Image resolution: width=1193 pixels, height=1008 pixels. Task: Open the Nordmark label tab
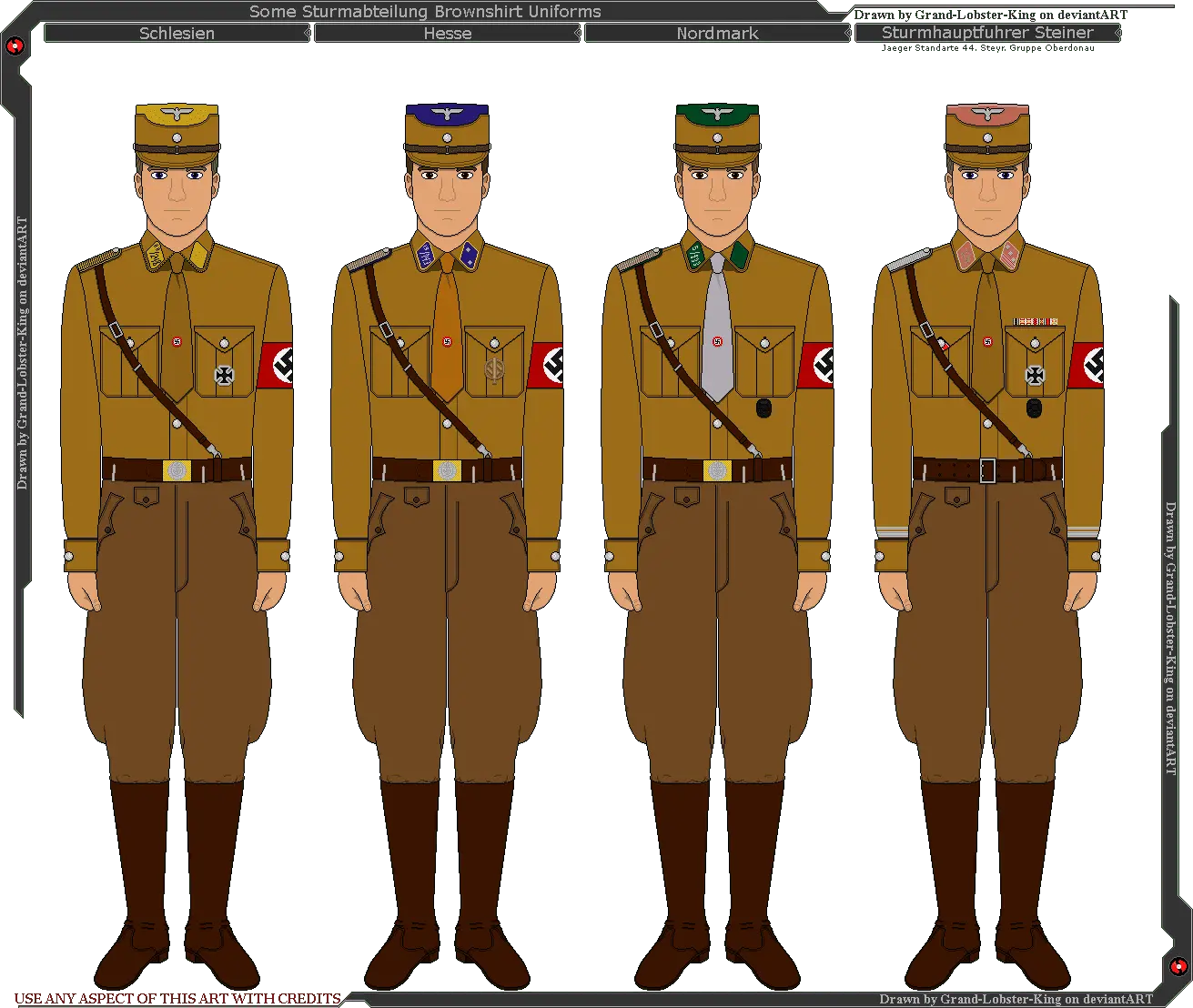coord(717,34)
